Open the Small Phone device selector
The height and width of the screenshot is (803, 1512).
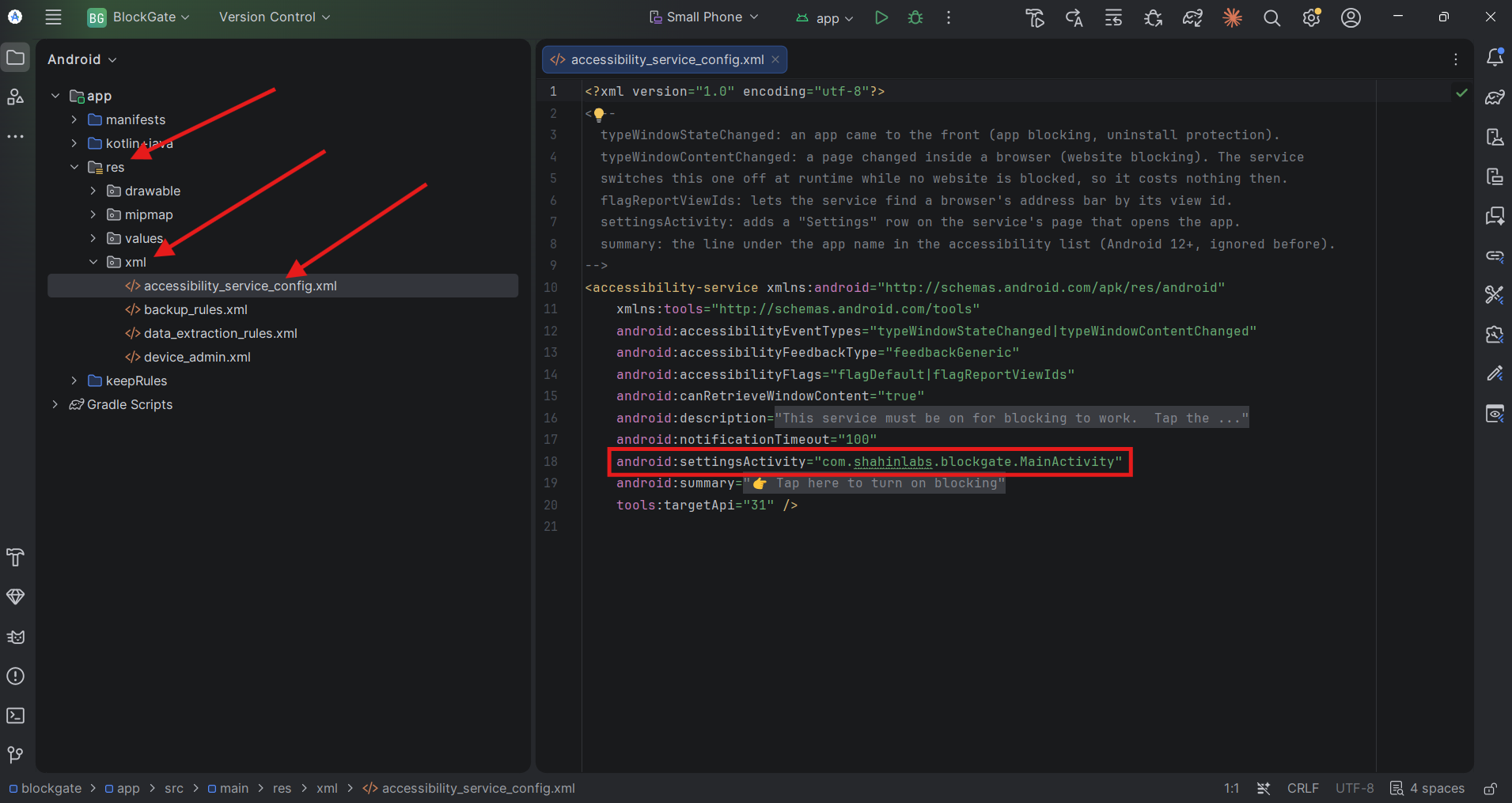point(703,17)
